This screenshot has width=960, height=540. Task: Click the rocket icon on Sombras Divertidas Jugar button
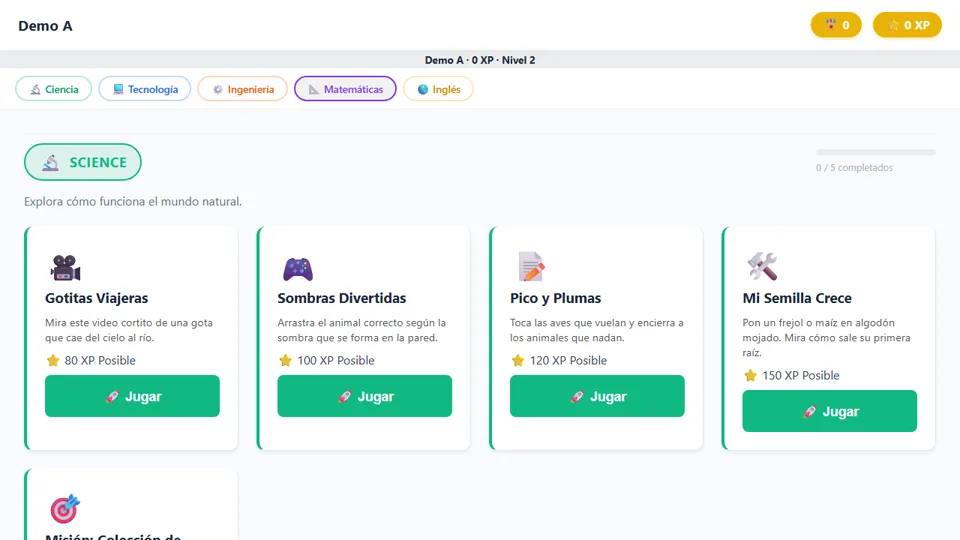pyautogui.click(x=345, y=397)
